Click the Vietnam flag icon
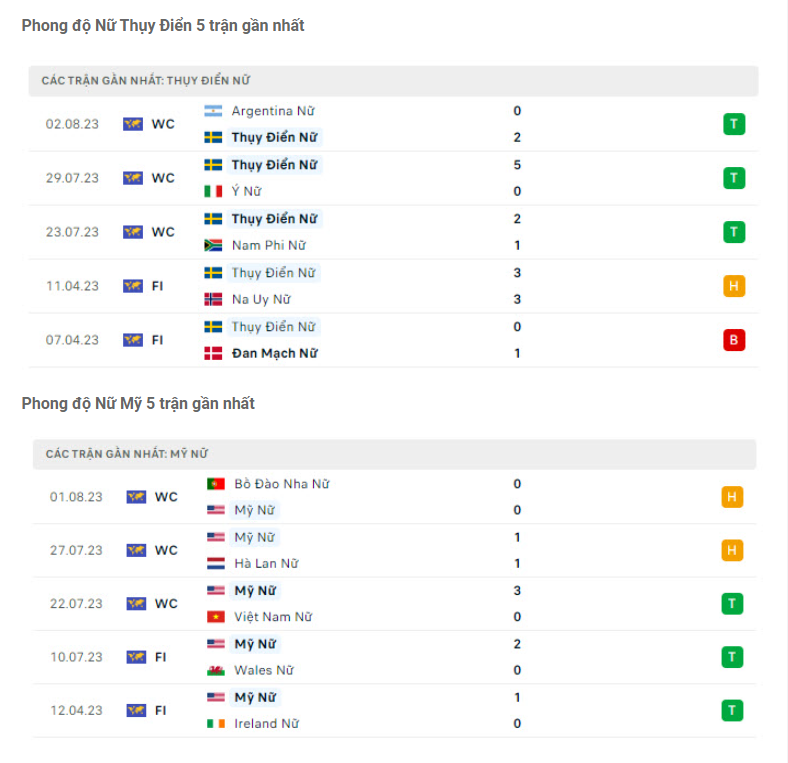 click(x=216, y=617)
